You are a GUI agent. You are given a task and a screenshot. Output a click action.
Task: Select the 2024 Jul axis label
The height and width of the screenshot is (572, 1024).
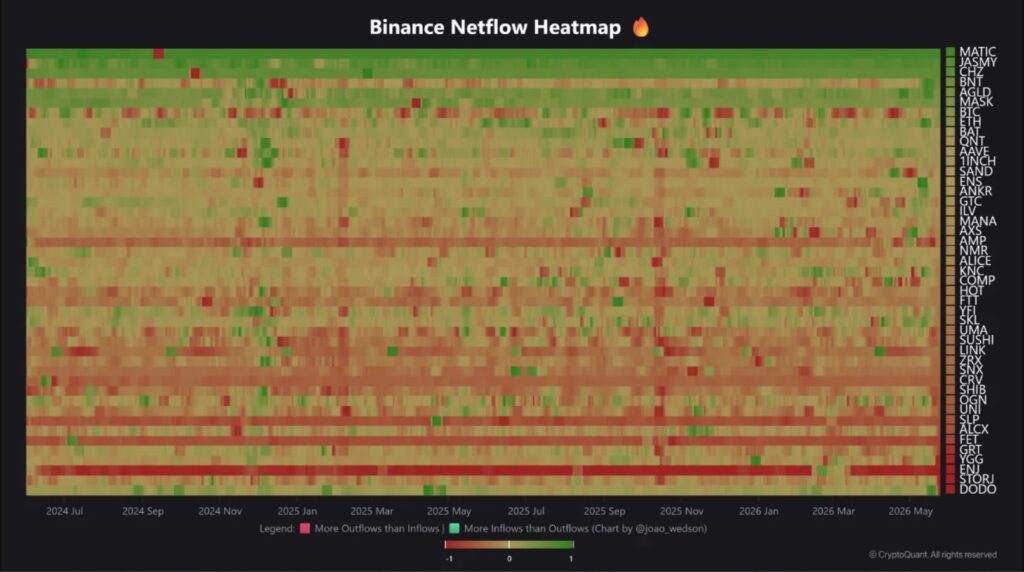64,511
